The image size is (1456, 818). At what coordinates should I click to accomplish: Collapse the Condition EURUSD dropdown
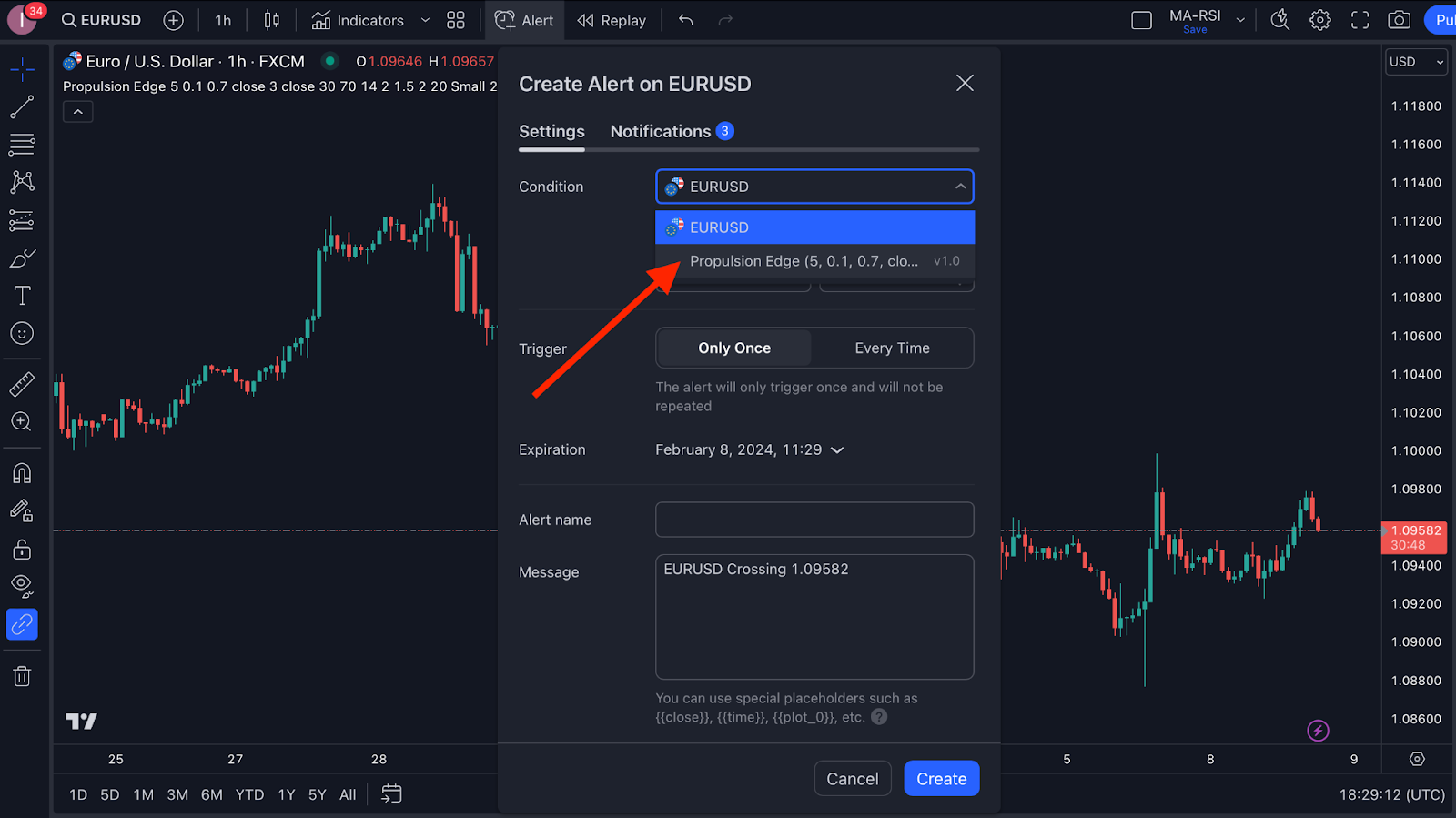(x=814, y=187)
